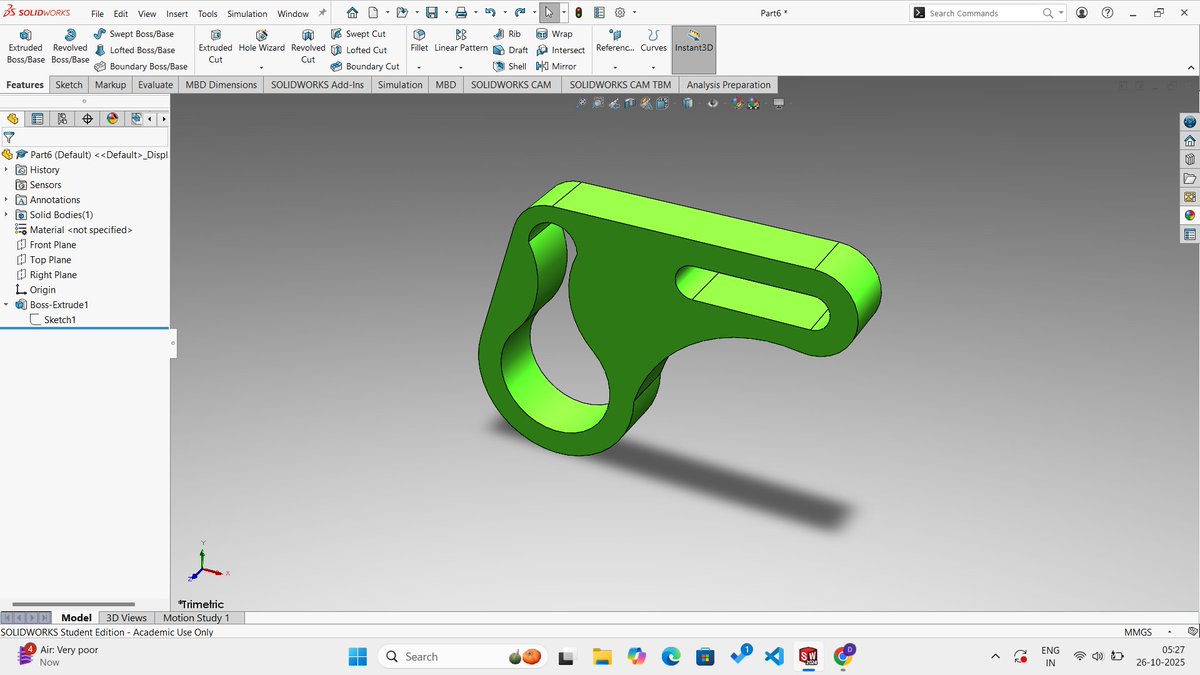Image resolution: width=1200 pixels, height=675 pixels.
Task: Select the Linear Pattern tool
Action: (x=461, y=41)
